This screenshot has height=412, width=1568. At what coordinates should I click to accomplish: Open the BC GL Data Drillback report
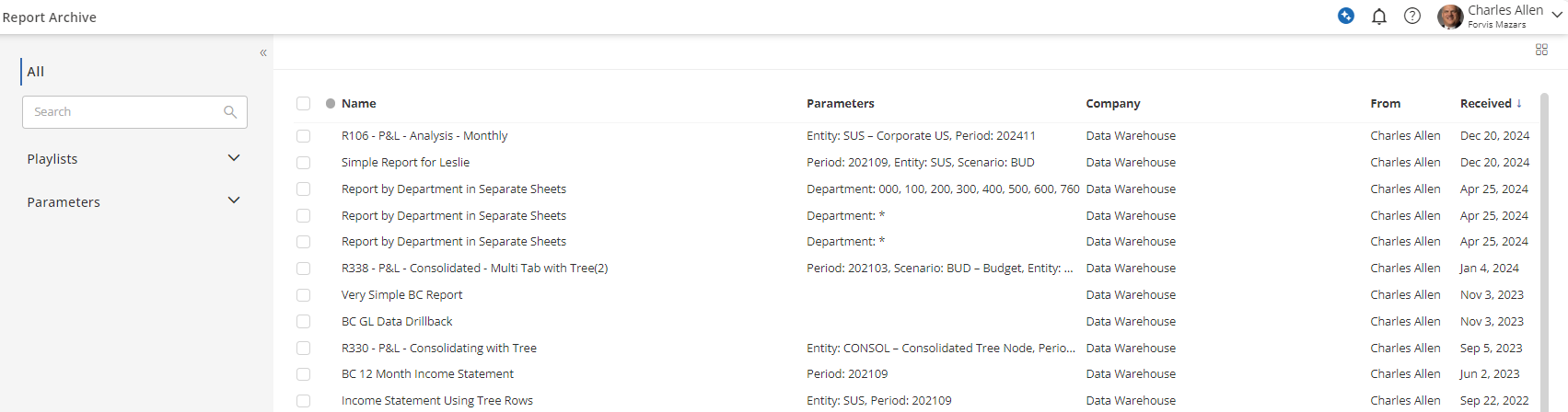(397, 322)
